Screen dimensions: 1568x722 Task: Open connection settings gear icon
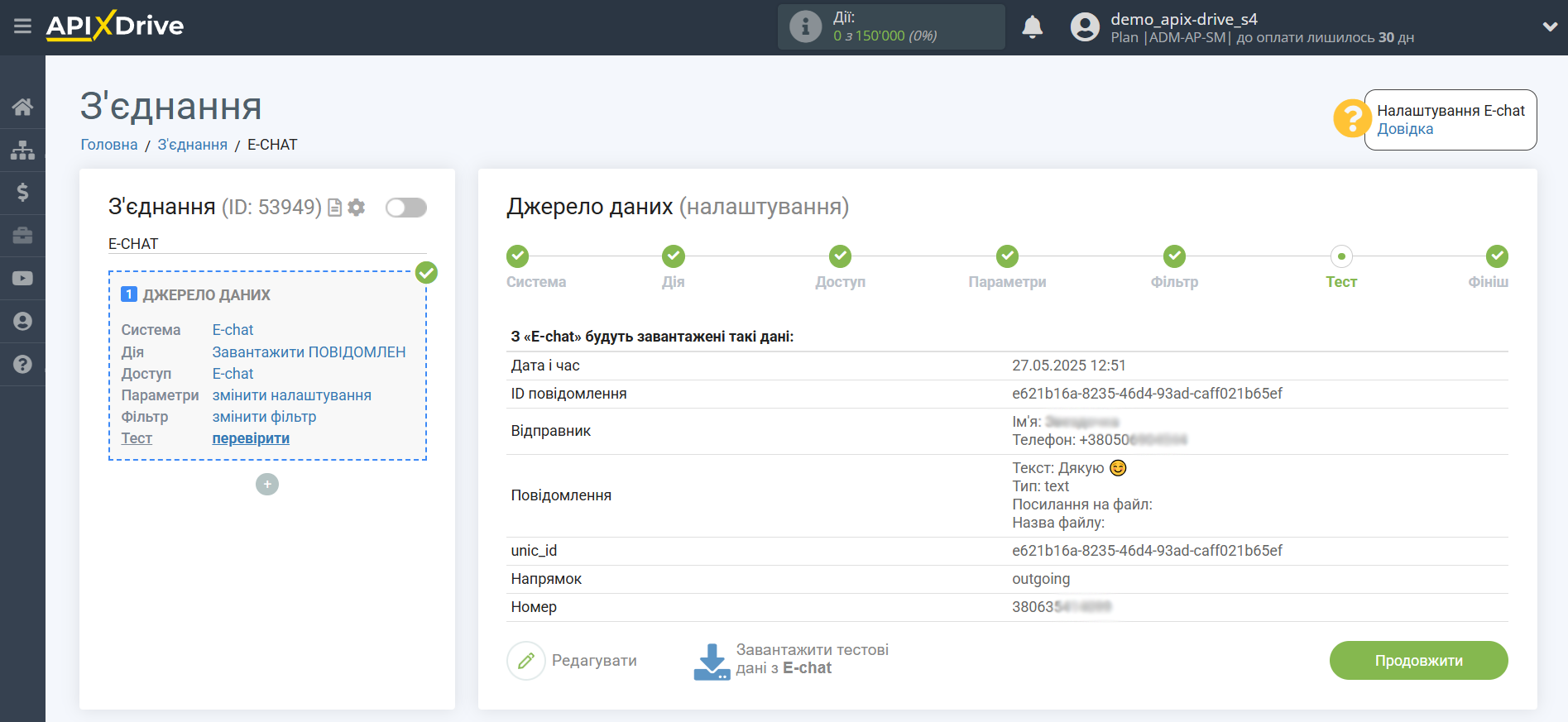pyautogui.click(x=357, y=208)
